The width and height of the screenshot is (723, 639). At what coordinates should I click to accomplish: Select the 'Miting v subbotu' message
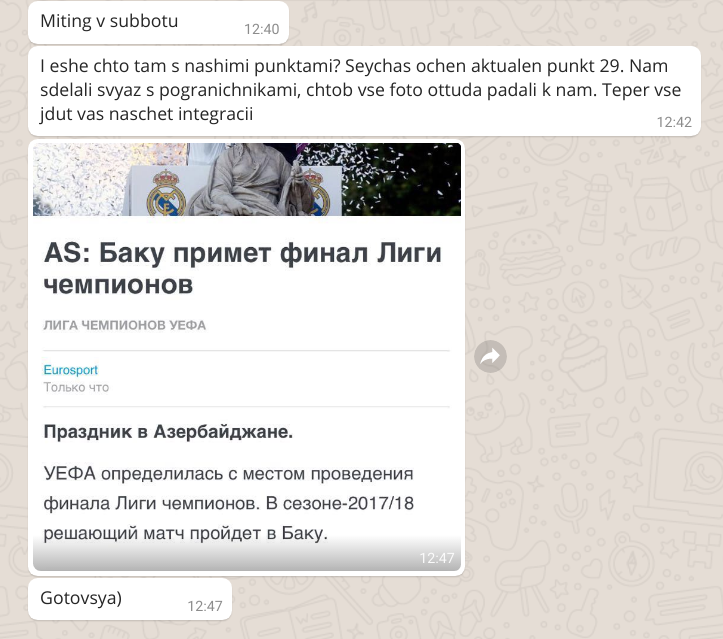158,22
